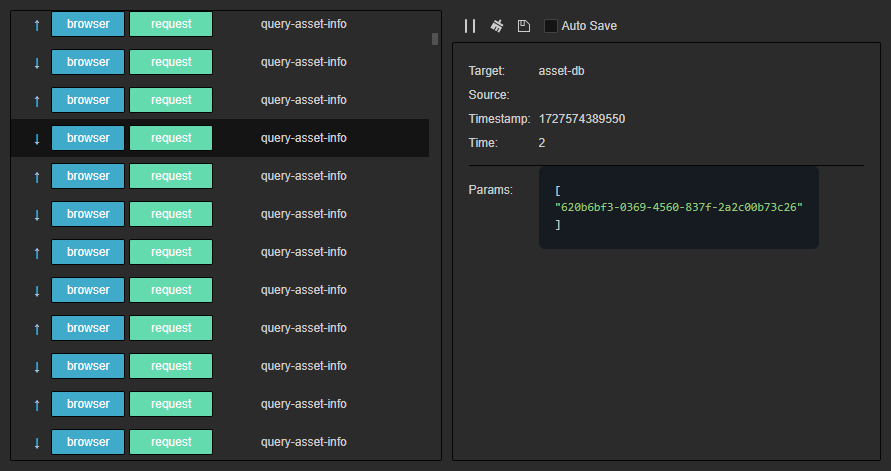Click the Target value asset-db

[x=561, y=71]
